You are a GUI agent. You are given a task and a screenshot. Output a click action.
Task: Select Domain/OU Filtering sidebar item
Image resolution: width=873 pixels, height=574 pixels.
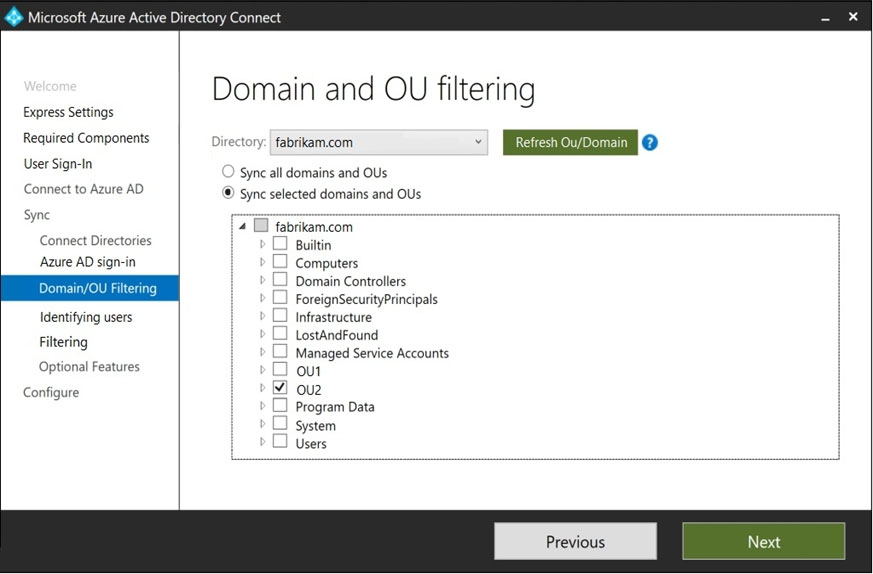pos(90,288)
